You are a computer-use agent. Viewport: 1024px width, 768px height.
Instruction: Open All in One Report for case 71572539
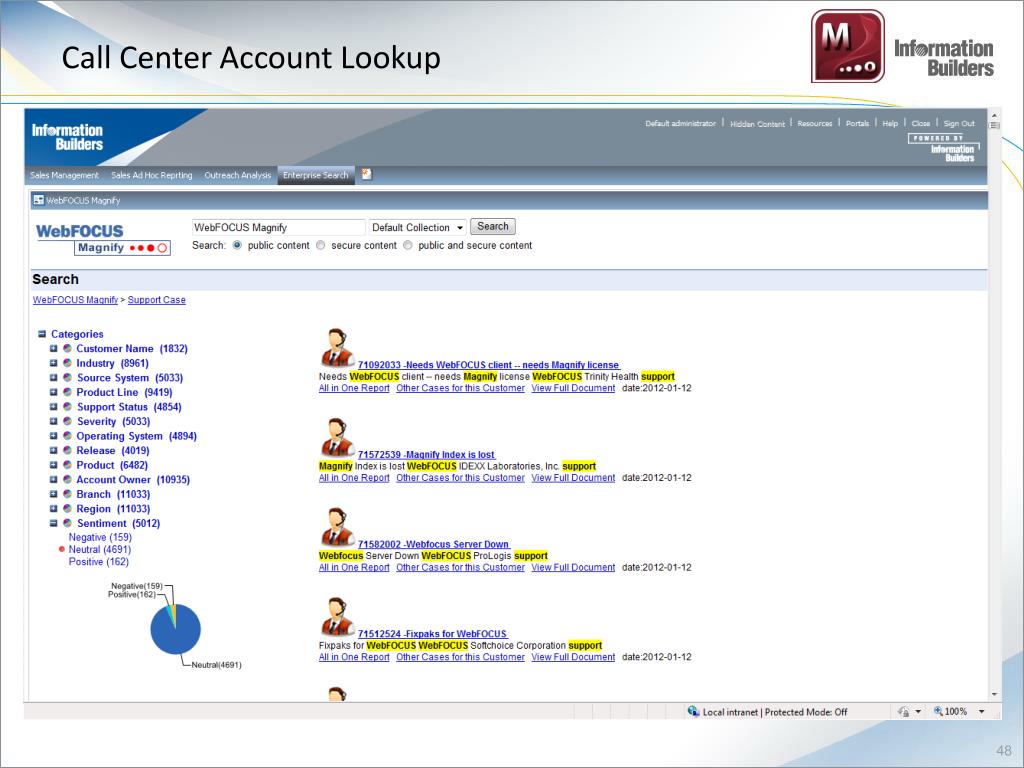354,477
